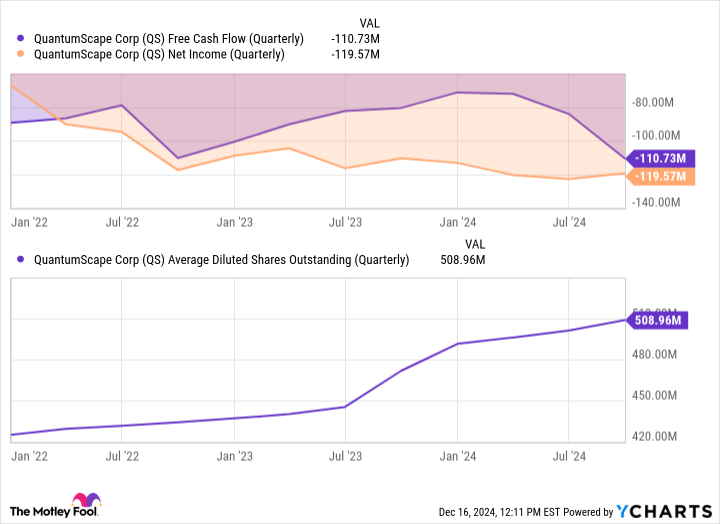Click the -80.00M axis label

click(653, 102)
